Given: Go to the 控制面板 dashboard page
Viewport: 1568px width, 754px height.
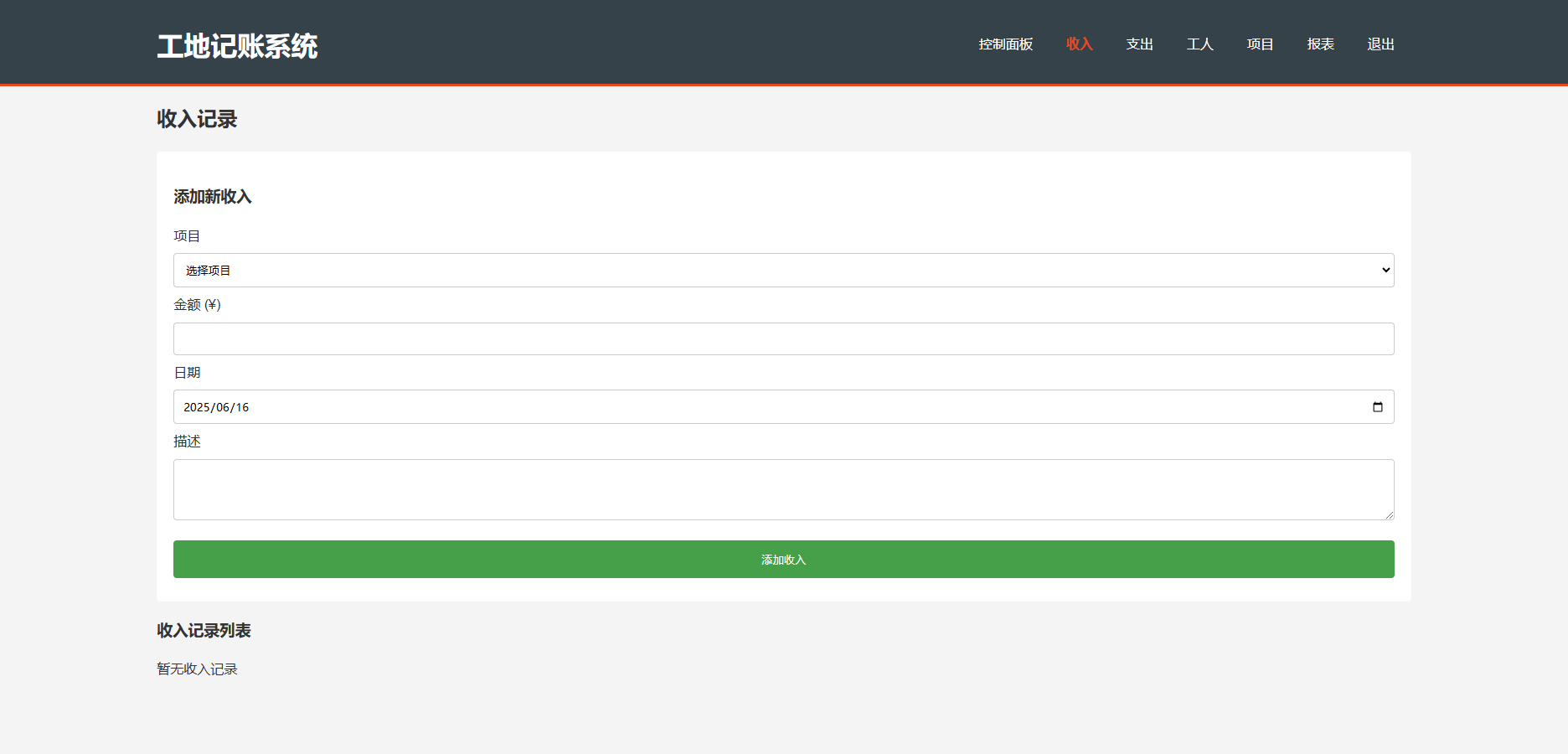Looking at the screenshot, I should [1005, 44].
